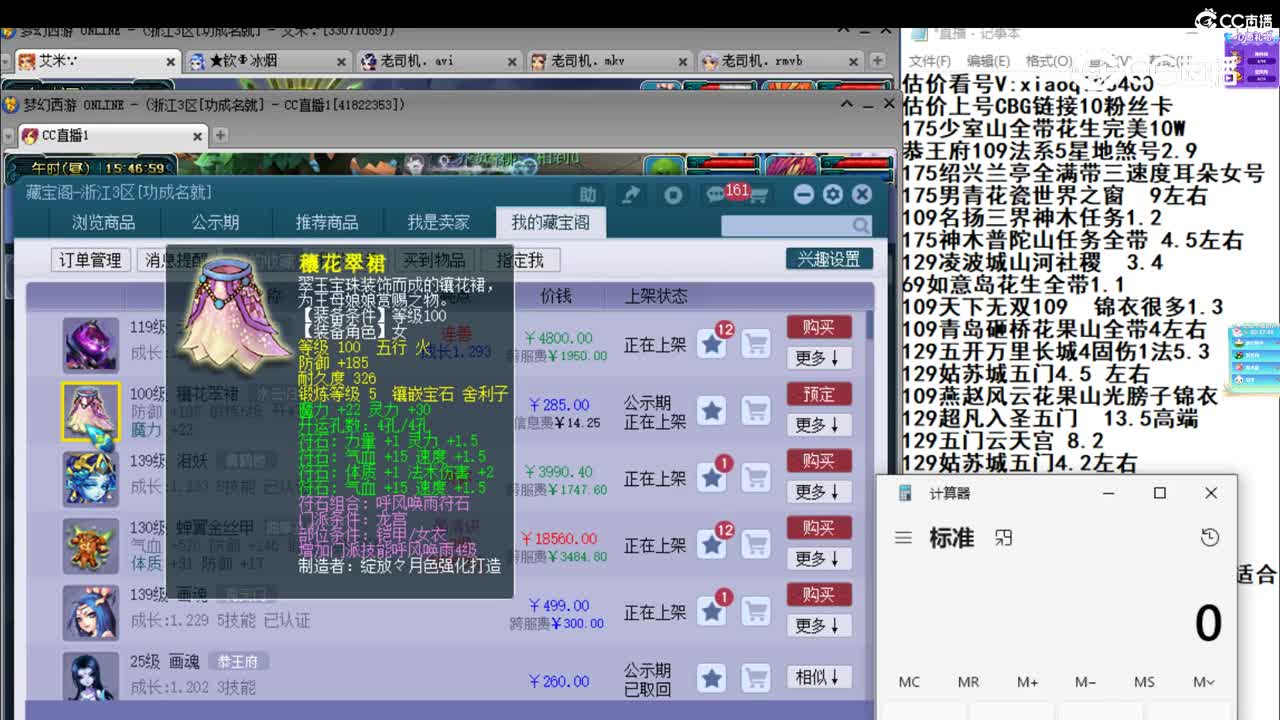Open tab list arrow left of CC直播1
The height and width of the screenshot is (720, 1280).
click(x=10, y=135)
